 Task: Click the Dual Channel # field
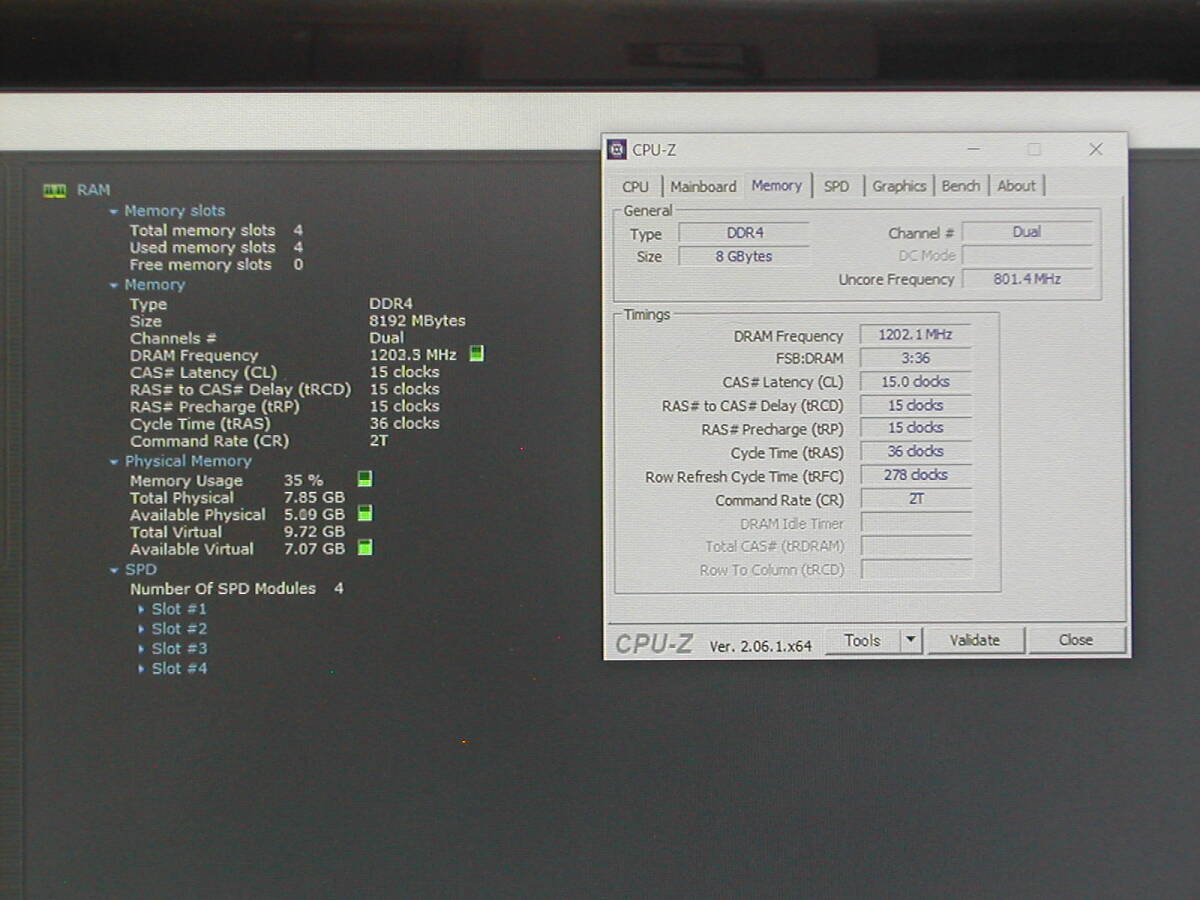click(x=1027, y=232)
